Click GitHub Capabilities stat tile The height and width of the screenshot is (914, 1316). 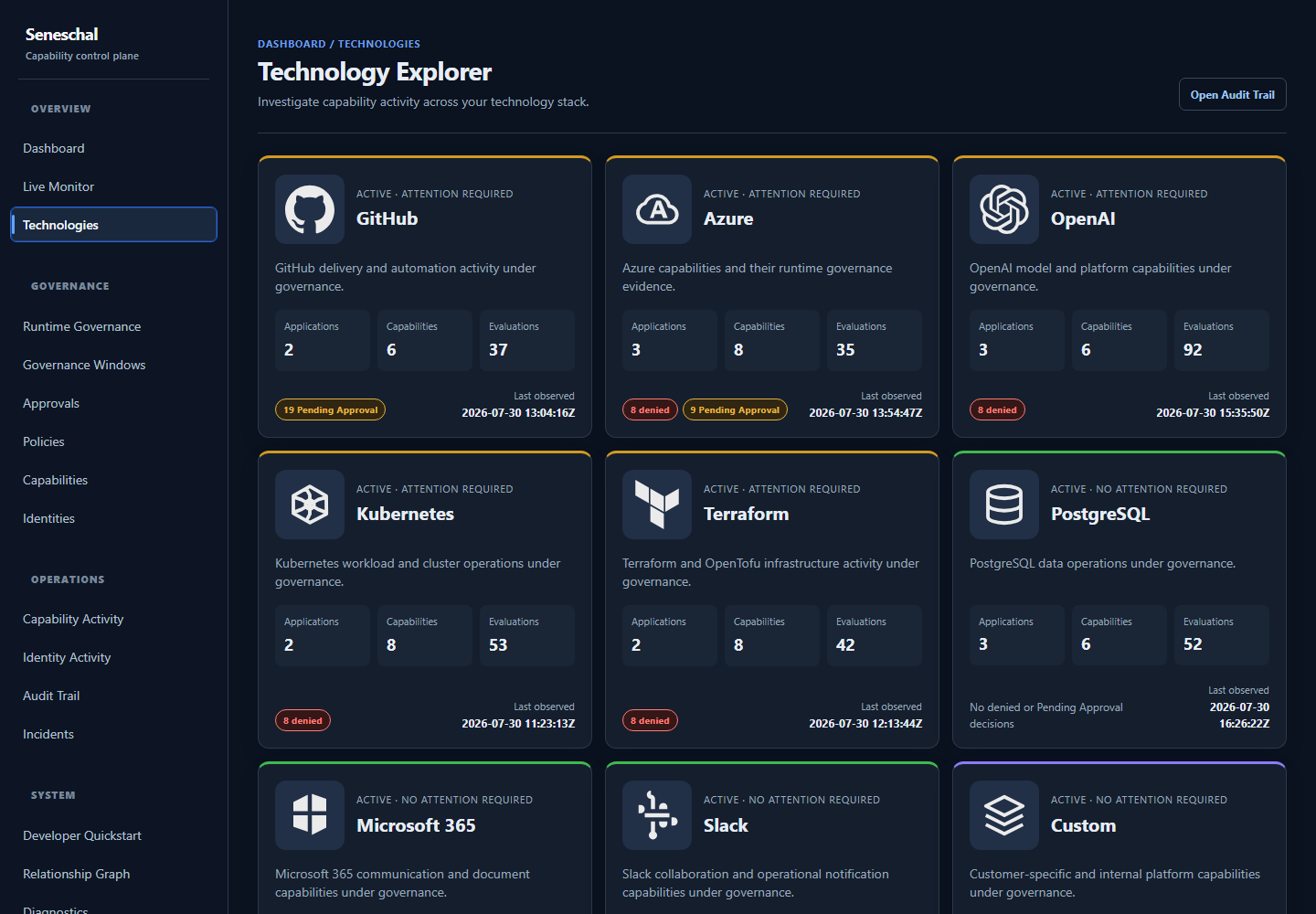pos(425,340)
